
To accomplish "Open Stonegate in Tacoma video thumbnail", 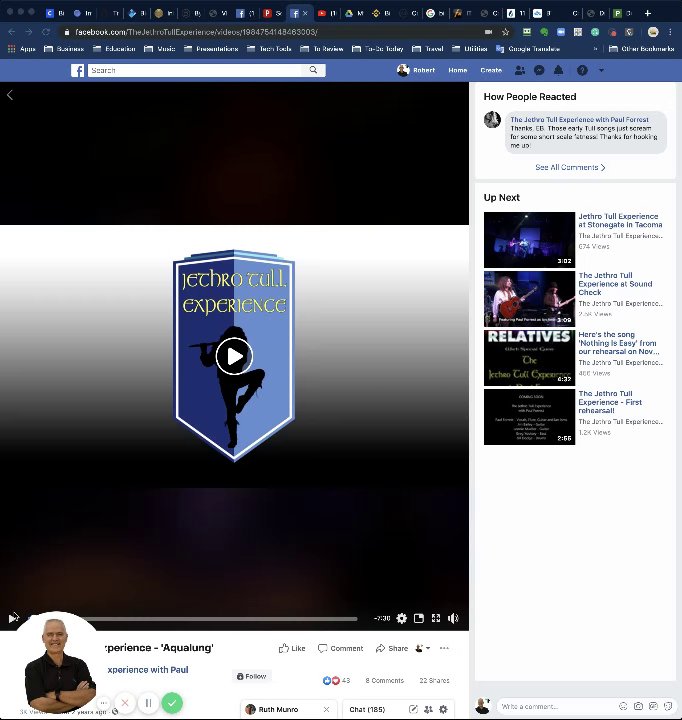I will 529,240.
